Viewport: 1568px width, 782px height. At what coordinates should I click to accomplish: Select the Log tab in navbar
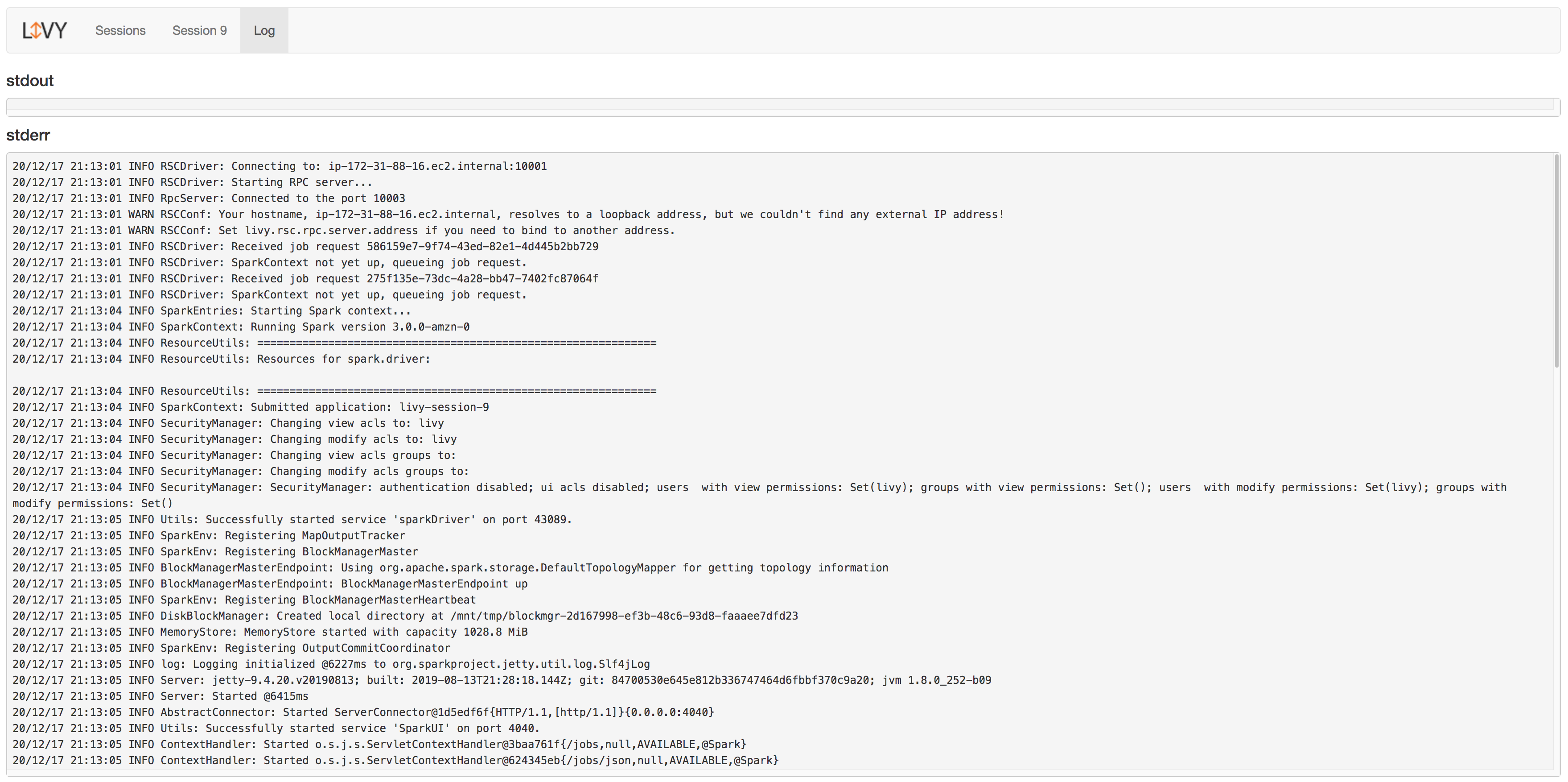coord(264,30)
